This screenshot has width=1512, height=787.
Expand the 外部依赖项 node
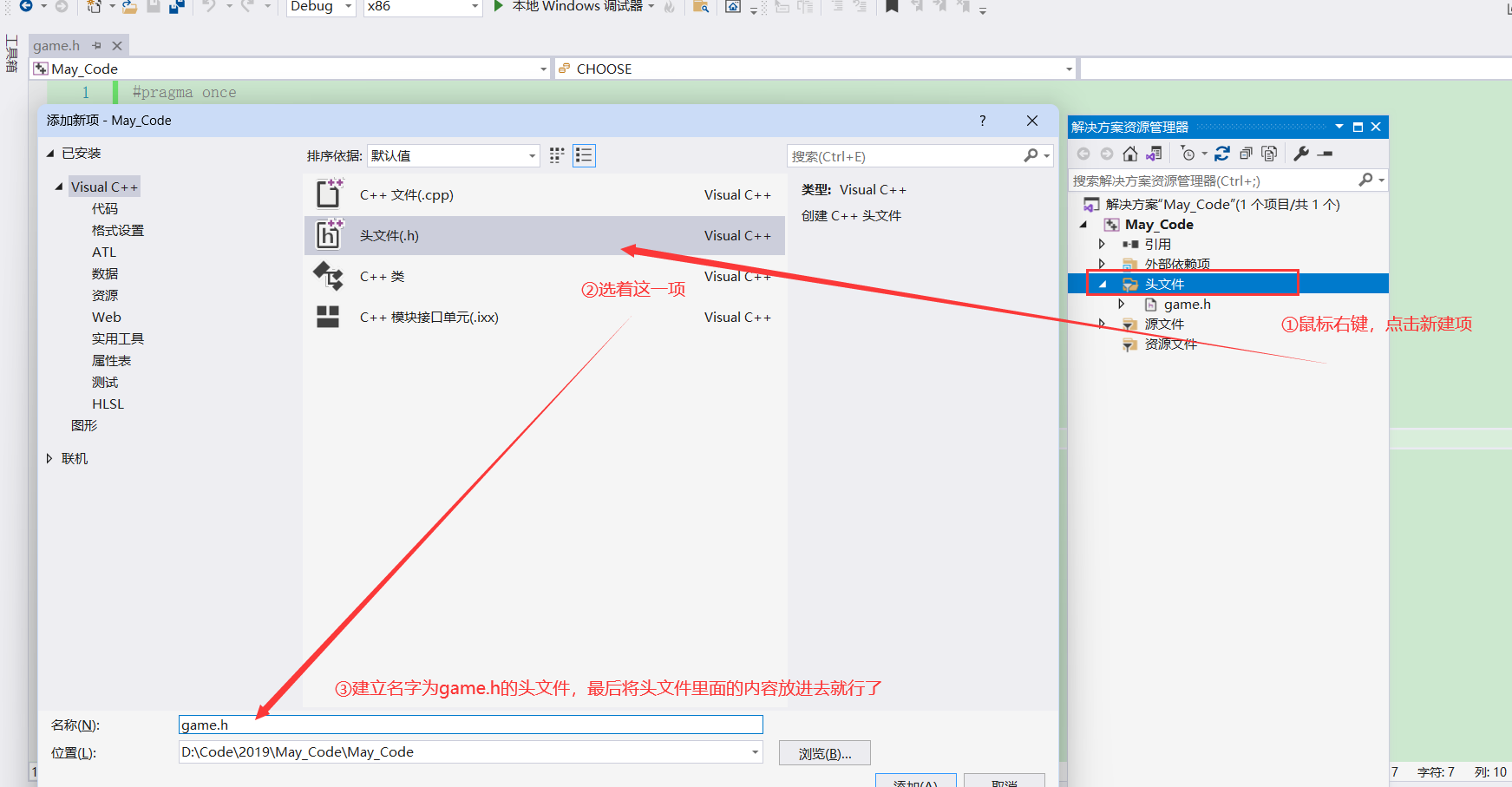(x=1102, y=264)
